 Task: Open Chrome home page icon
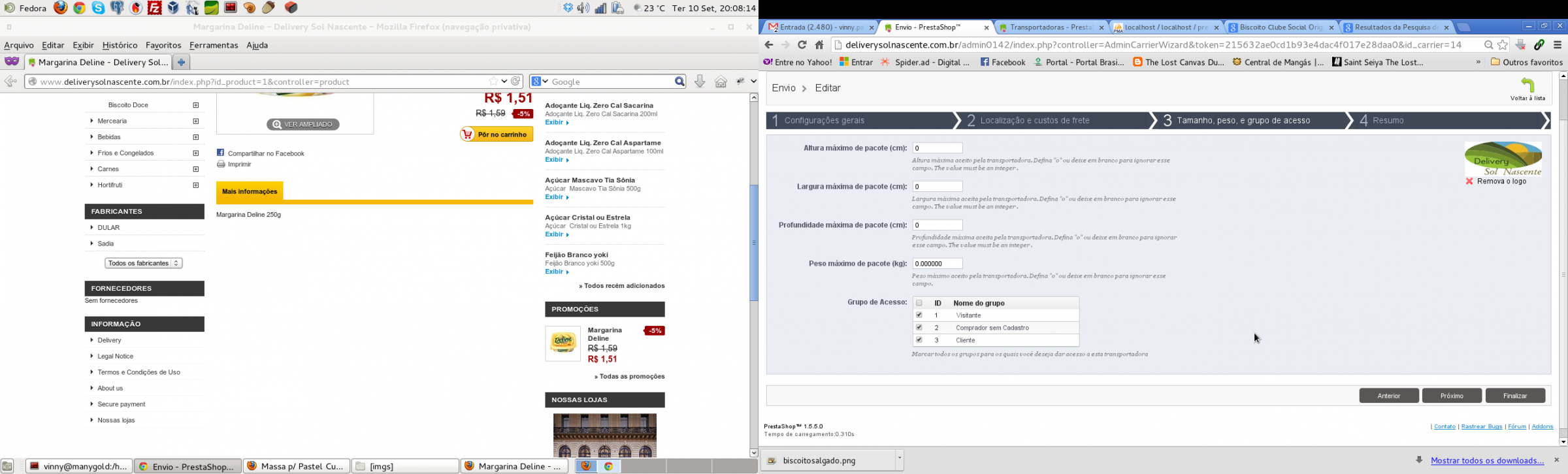(819, 45)
